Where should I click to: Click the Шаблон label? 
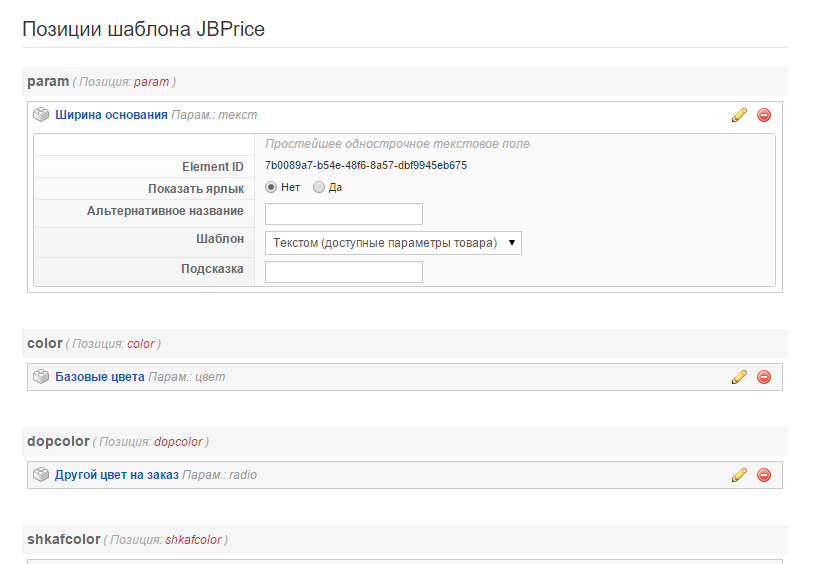tap(220, 239)
